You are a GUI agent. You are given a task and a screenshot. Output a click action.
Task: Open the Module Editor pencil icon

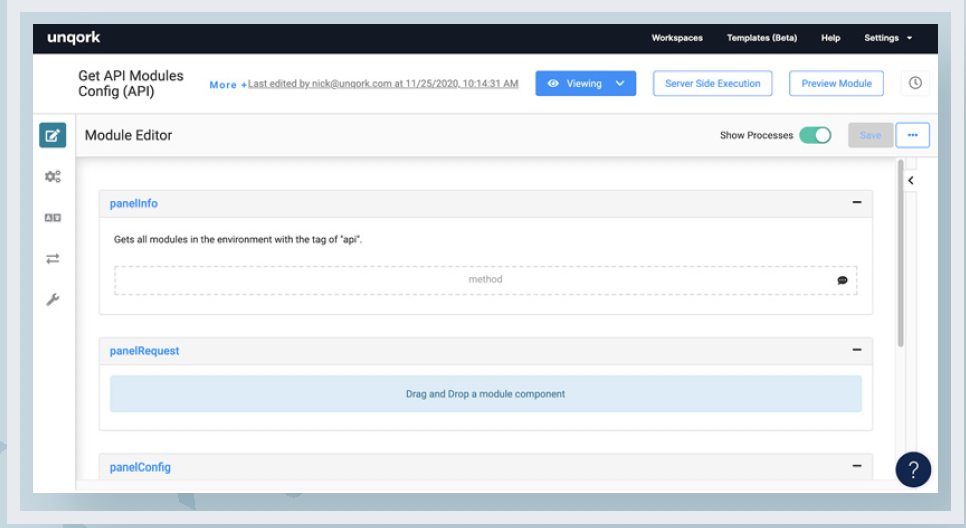pyautogui.click(x=52, y=135)
